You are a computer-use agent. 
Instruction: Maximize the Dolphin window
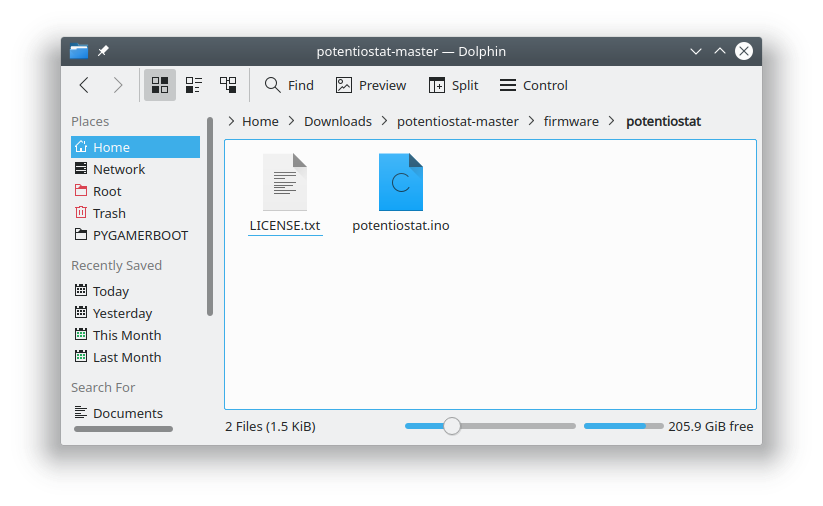[x=720, y=51]
